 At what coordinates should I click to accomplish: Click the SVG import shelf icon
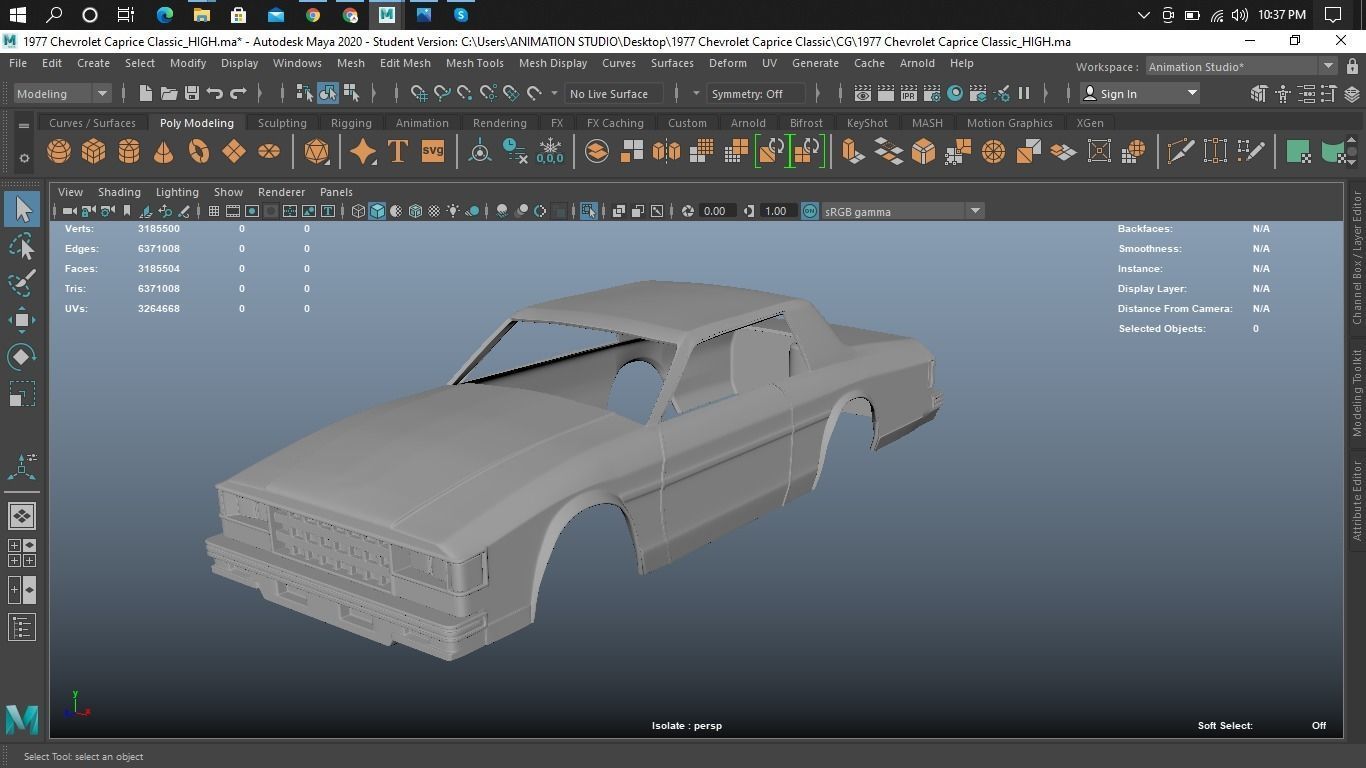pyautogui.click(x=433, y=152)
